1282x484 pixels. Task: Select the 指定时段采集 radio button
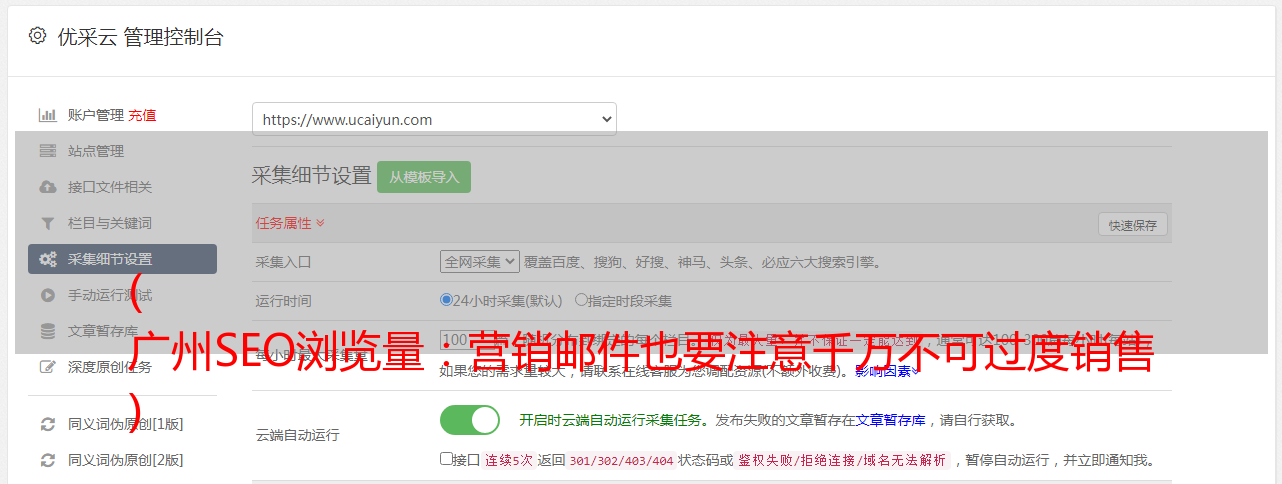[x=581, y=299]
